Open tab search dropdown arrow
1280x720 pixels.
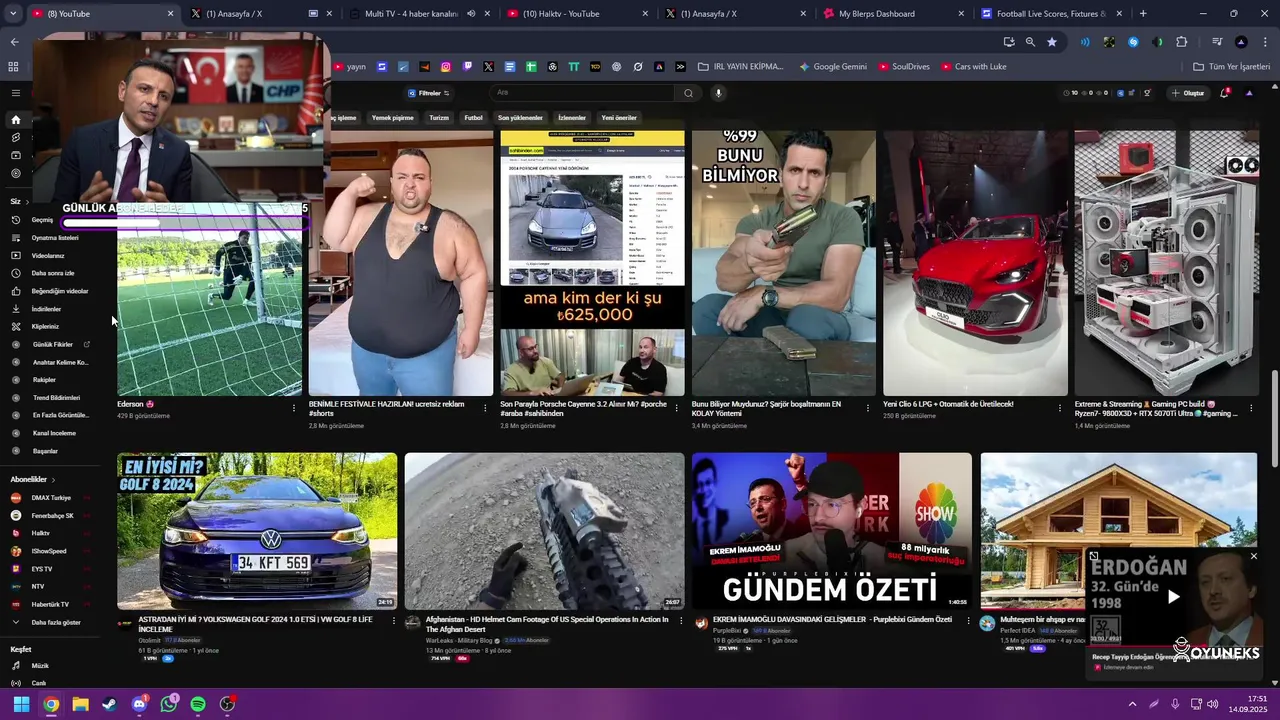[x=13, y=14]
